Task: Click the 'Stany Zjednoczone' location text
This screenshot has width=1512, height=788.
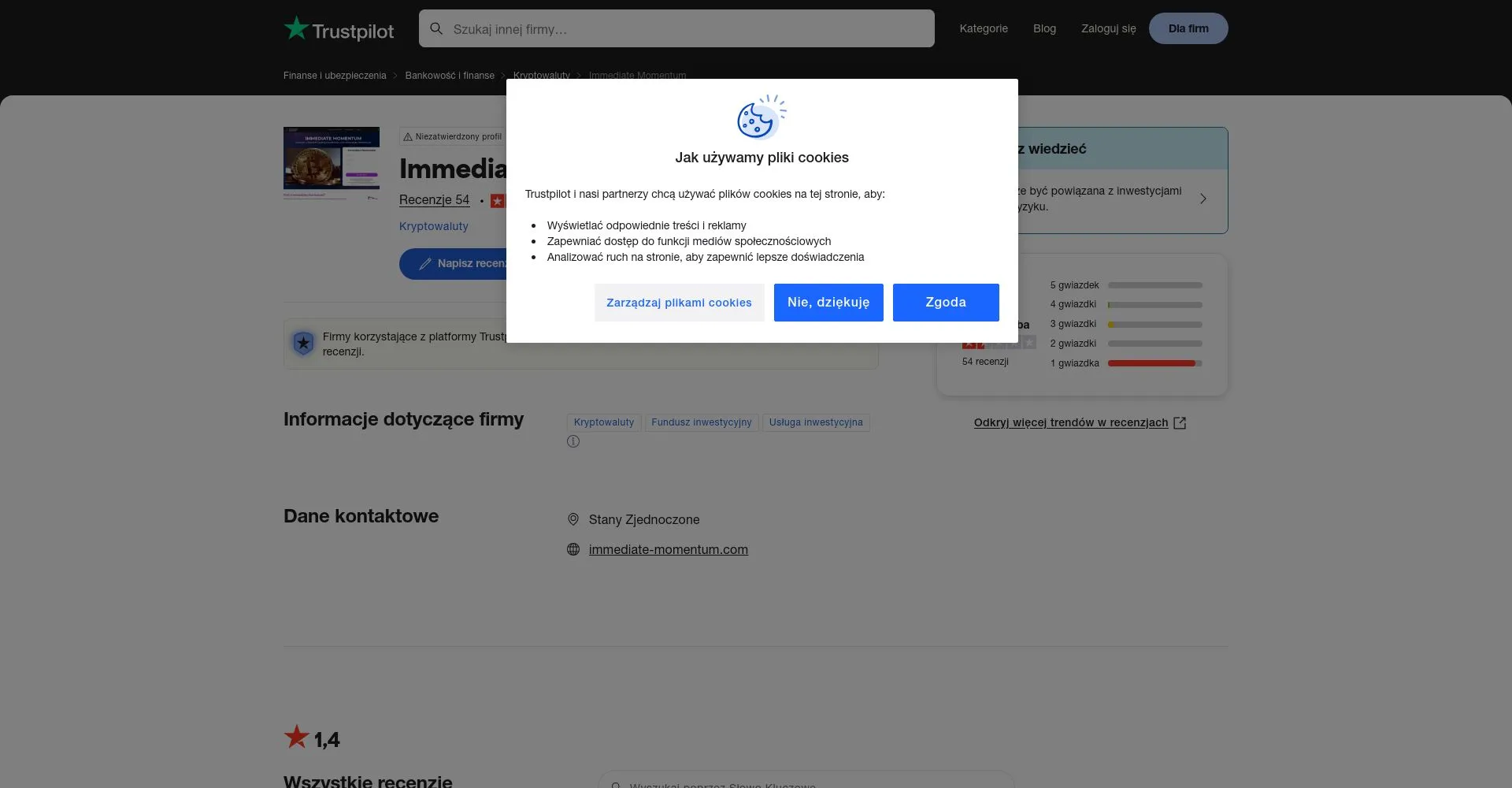Action: [x=644, y=519]
